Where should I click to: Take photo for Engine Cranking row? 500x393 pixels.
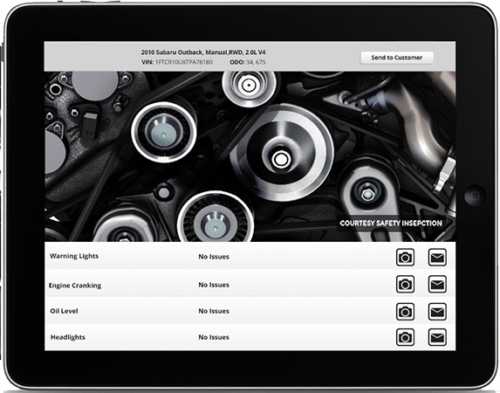pos(405,284)
